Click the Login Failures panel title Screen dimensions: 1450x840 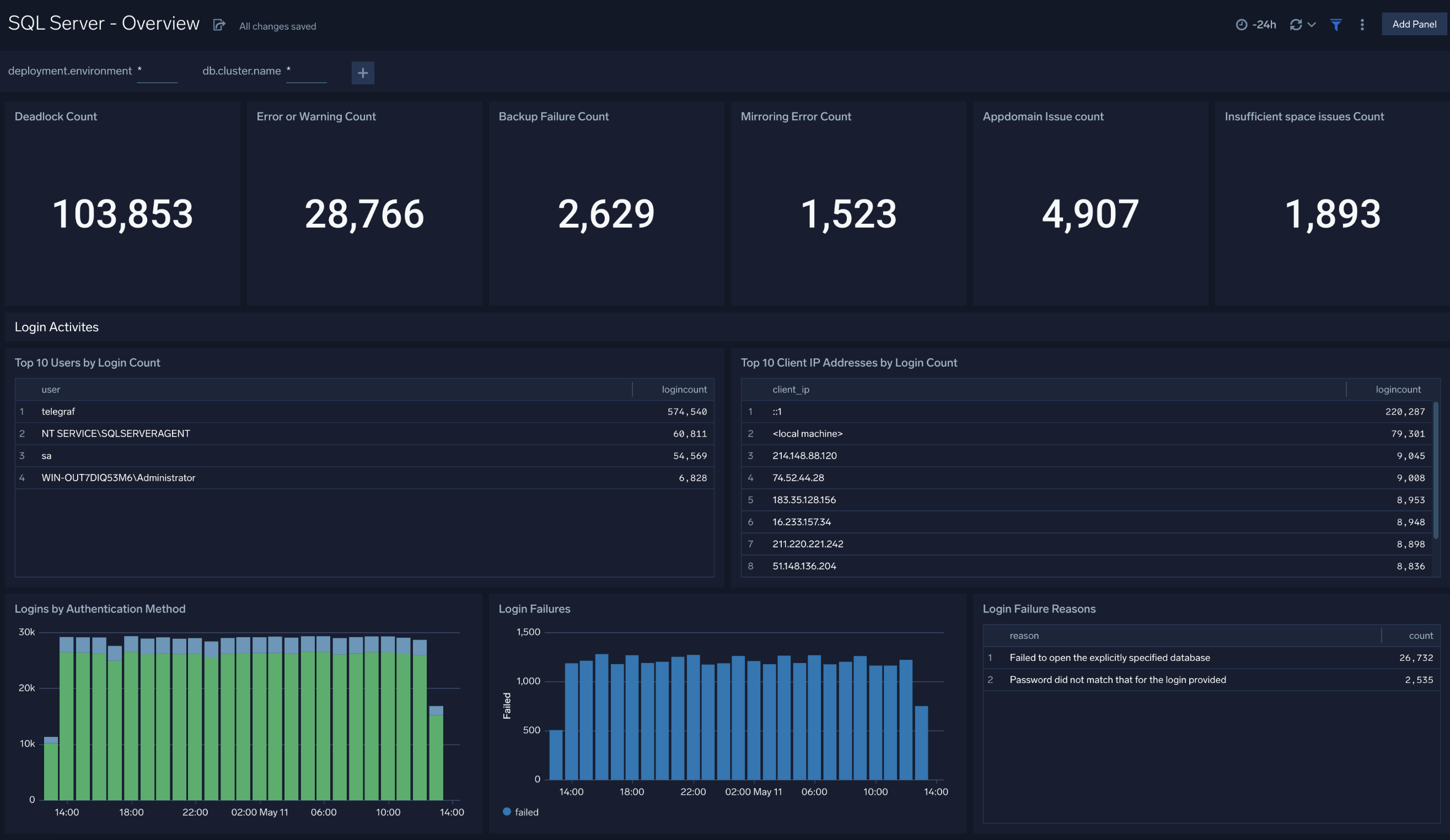click(534, 609)
